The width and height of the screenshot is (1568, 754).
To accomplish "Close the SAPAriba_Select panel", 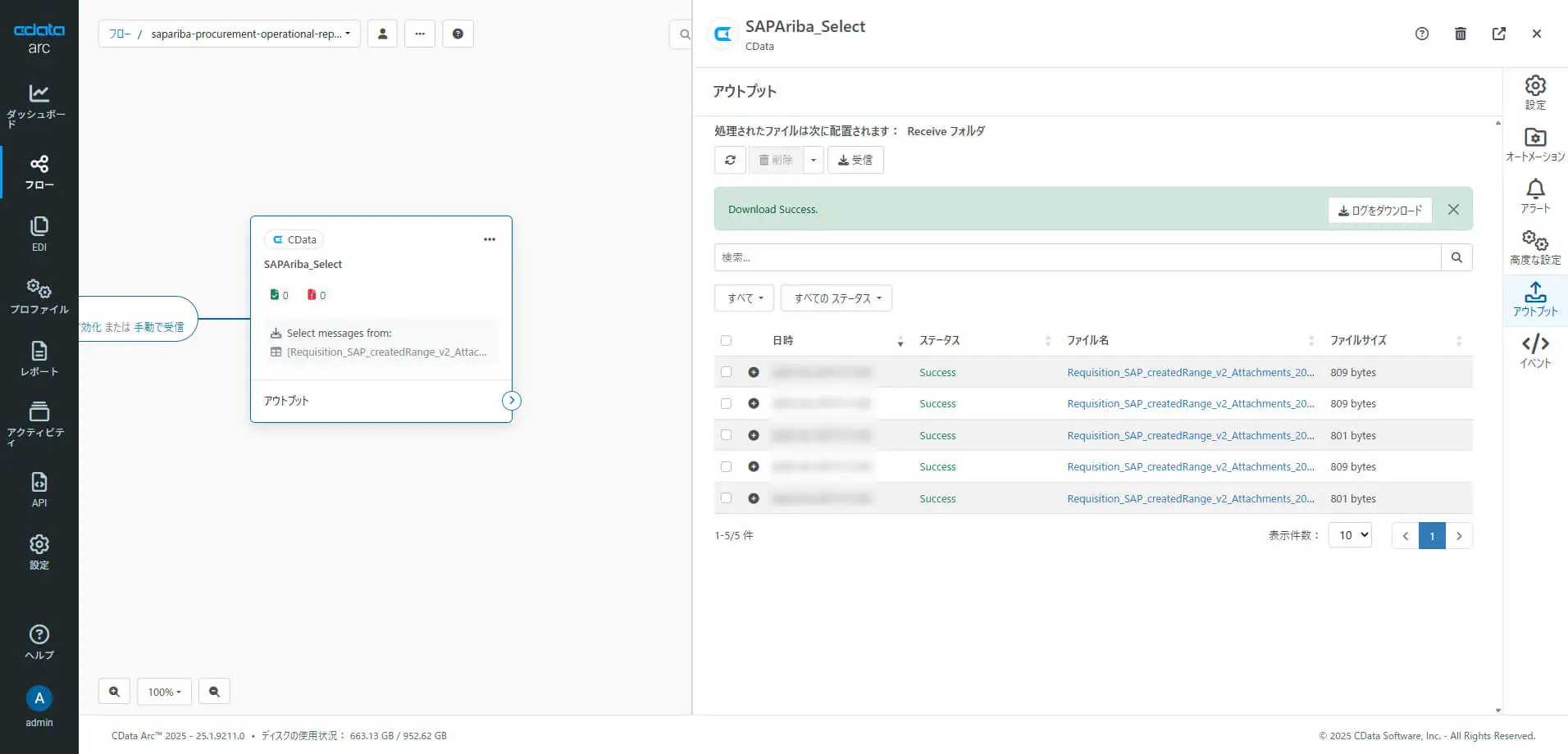I will [1537, 34].
